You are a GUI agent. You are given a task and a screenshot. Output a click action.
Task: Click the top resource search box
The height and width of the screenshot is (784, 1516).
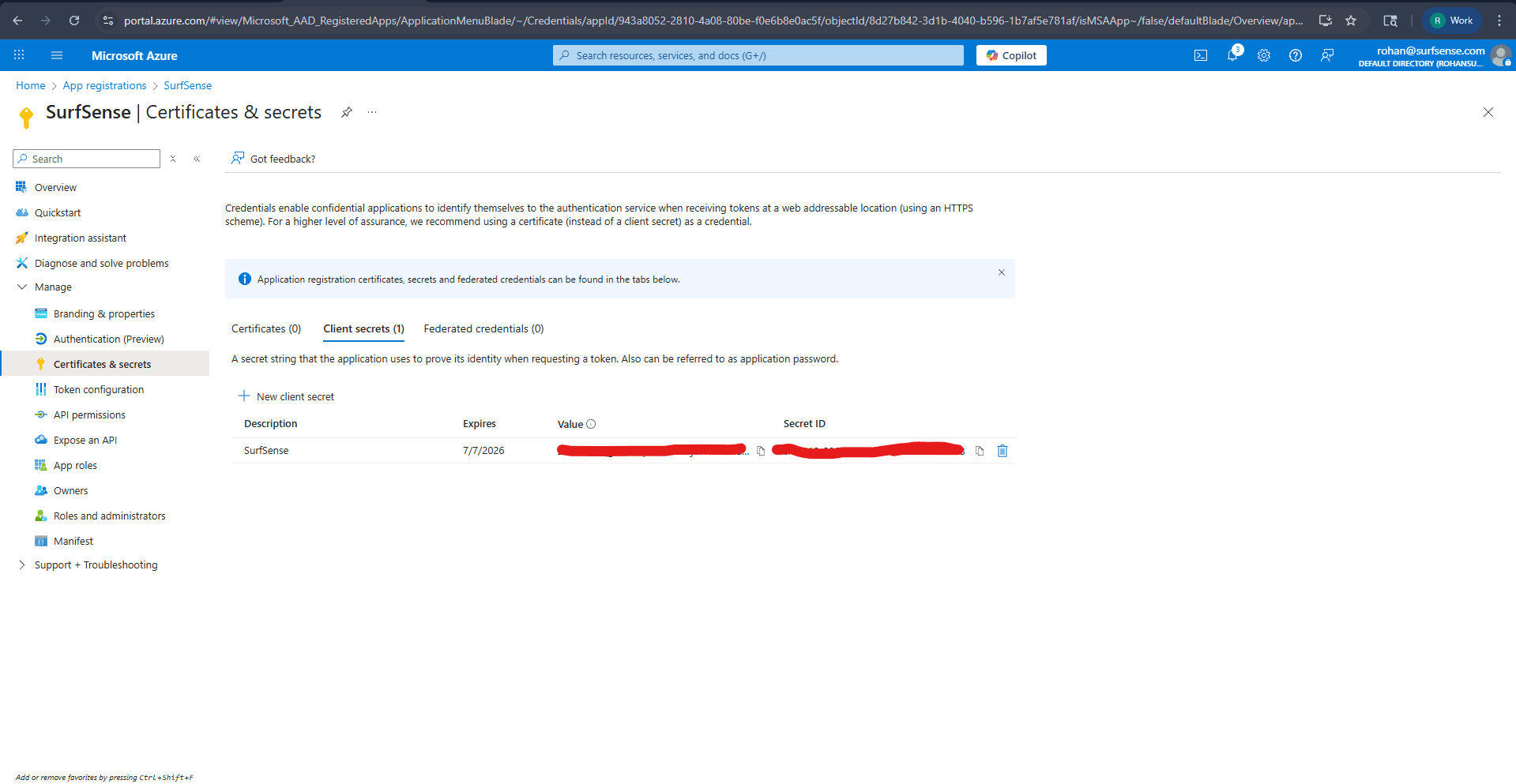coord(758,55)
